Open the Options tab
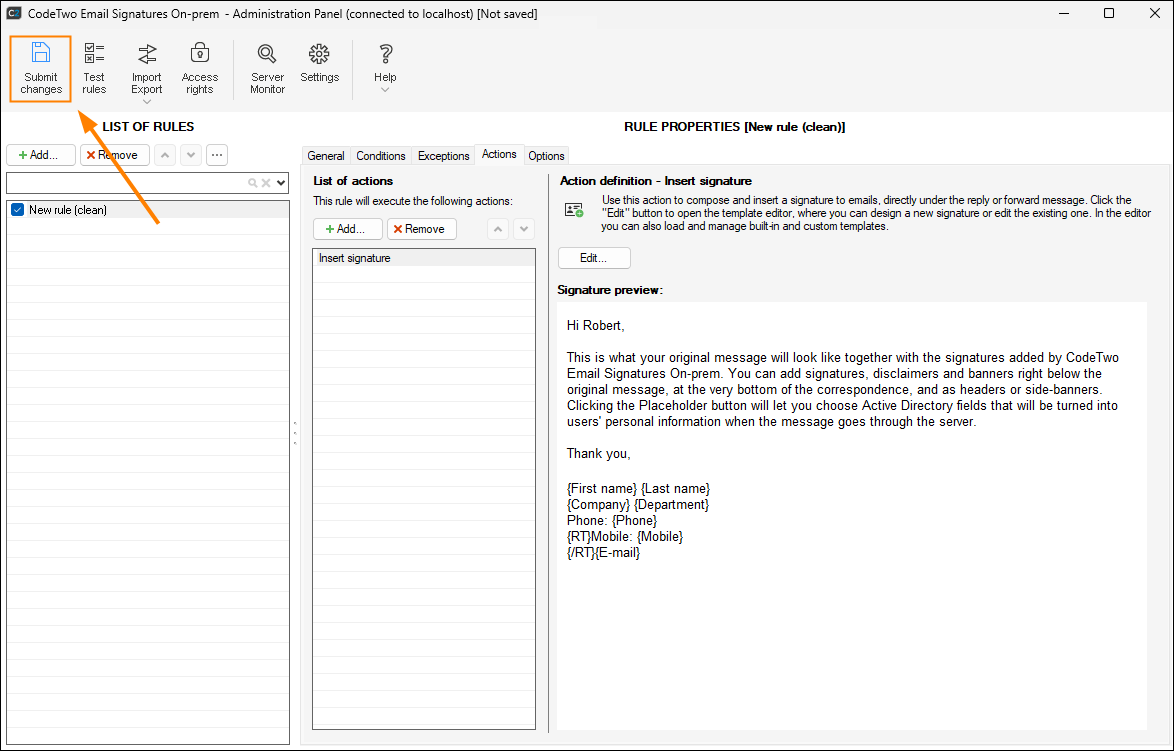This screenshot has height=751, width=1174. pyautogui.click(x=547, y=156)
